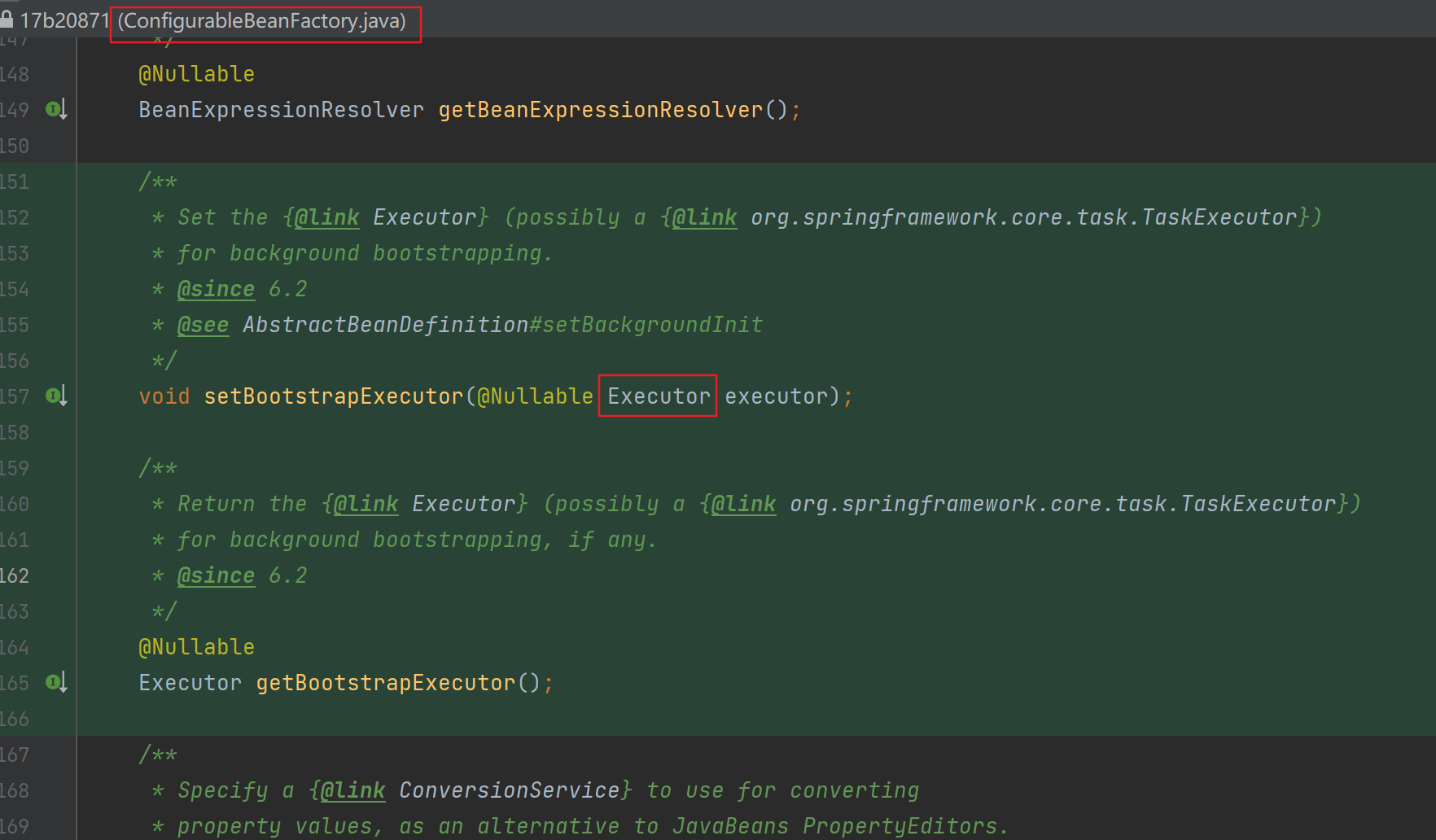Click the Executor parameter type on line 157
Viewport: 1436px width, 840px height.
coord(659,396)
